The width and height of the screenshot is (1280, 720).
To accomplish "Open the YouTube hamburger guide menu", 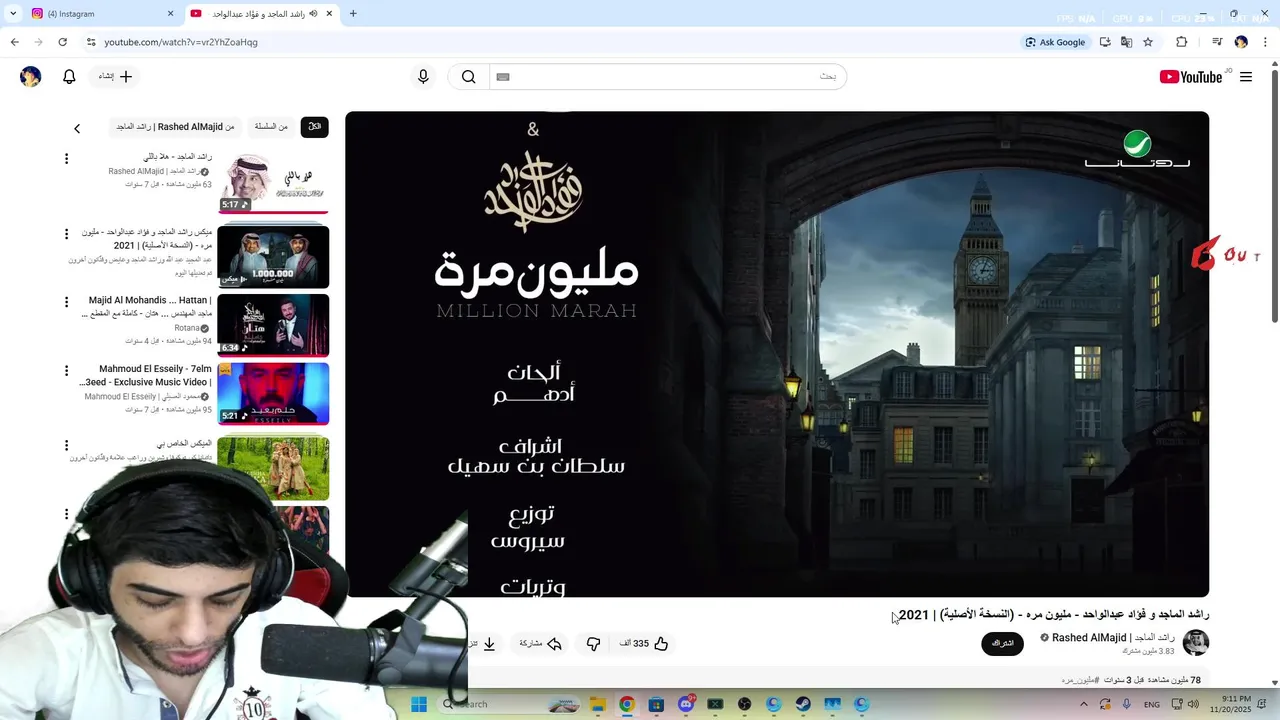I will click(1246, 77).
